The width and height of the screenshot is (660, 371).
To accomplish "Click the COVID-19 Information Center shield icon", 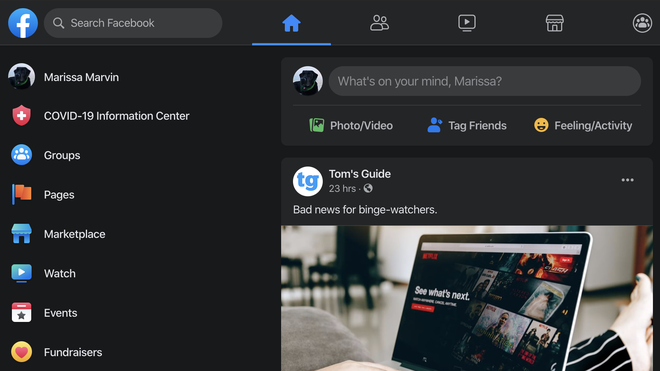I will tap(21, 116).
